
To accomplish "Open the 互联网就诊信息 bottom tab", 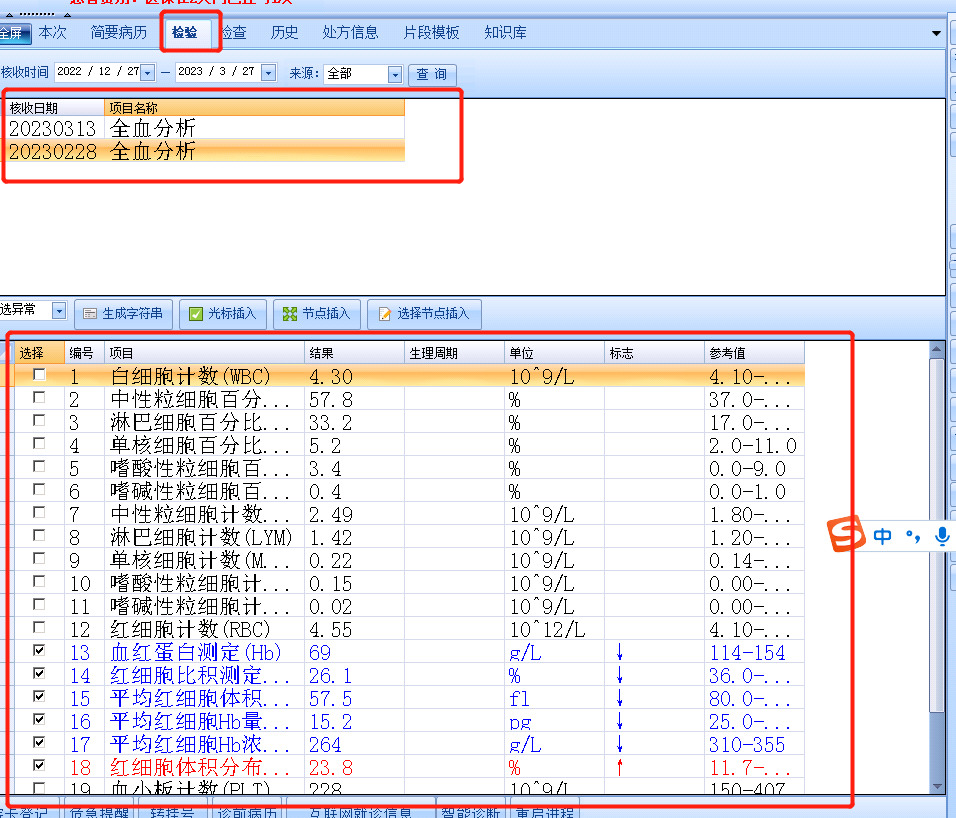I will 360,812.
